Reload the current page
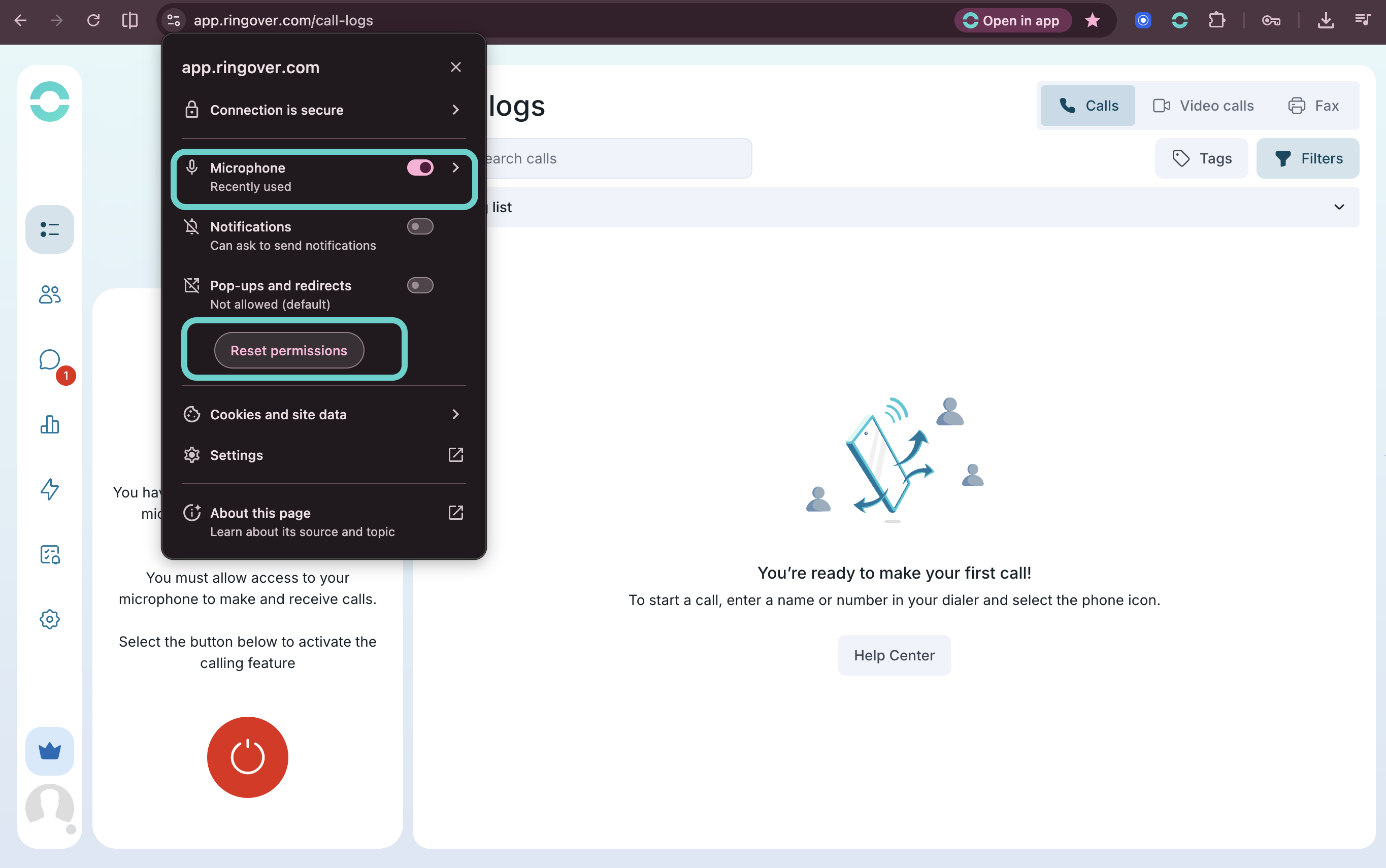 point(93,21)
